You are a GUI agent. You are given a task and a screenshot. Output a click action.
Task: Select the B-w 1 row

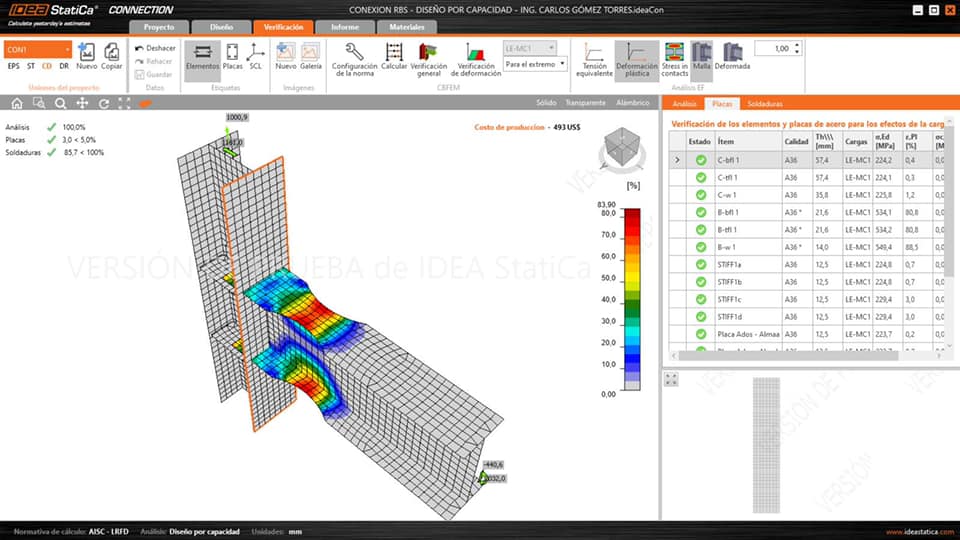click(x=808, y=247)
